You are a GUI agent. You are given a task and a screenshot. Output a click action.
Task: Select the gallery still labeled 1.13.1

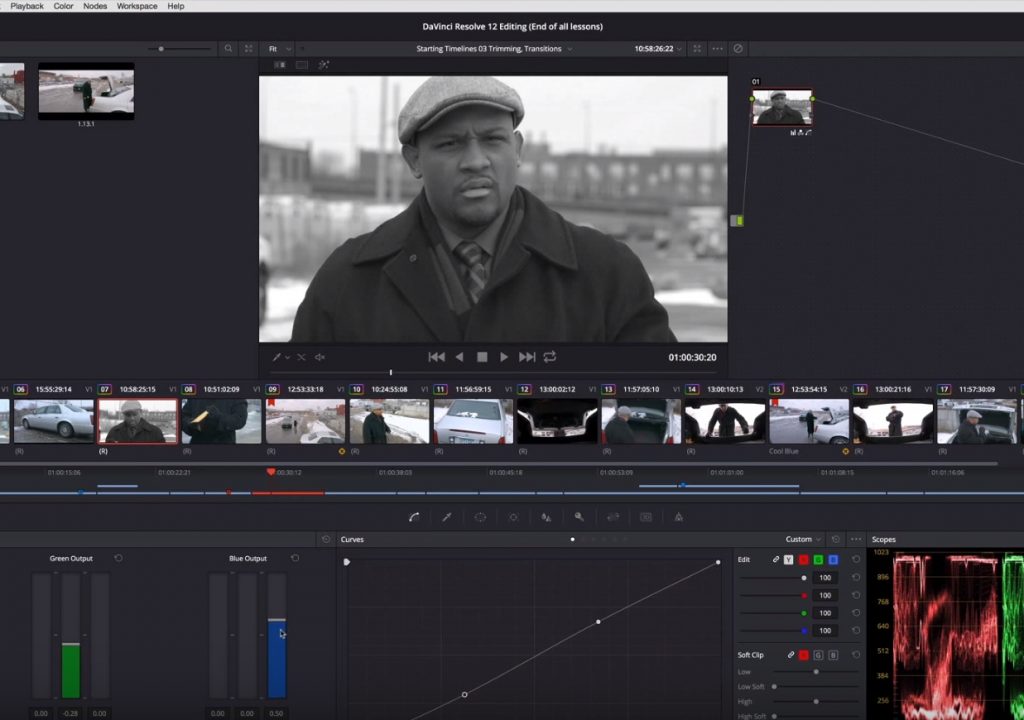point(86,91)
